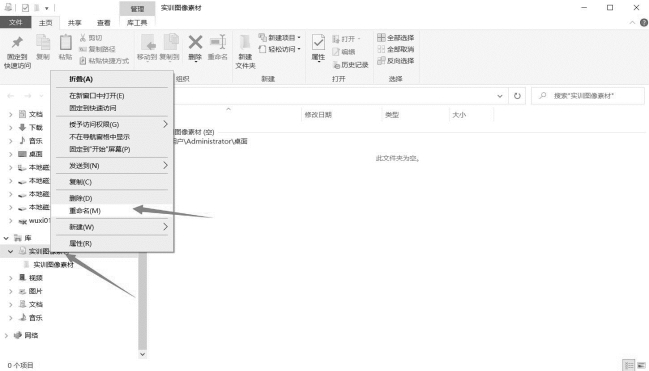The image size is (649, 371).
Task: Click the Rename icon in ribbon
Action: click(218, 42)
